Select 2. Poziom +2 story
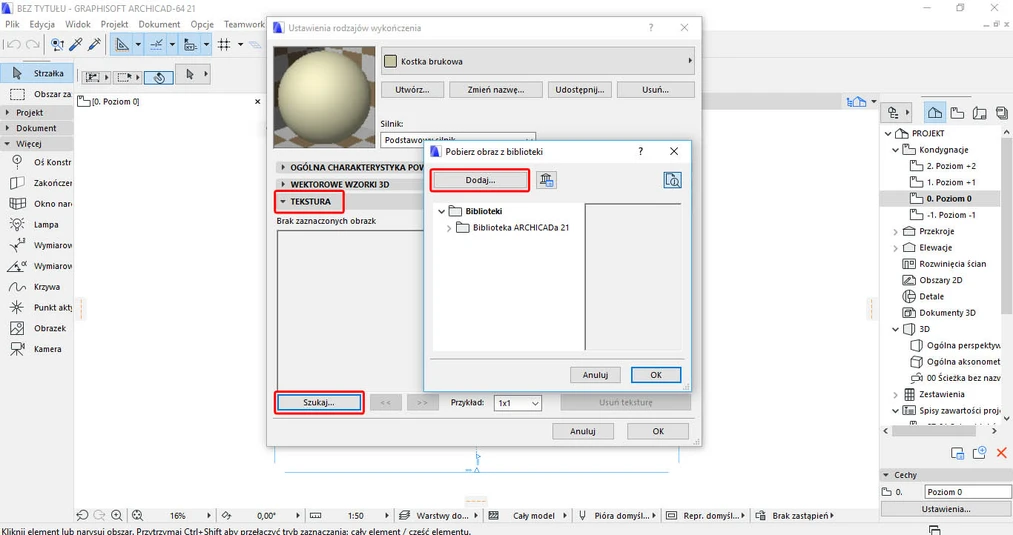This screenshot has height=535, width=1013. 951,166
